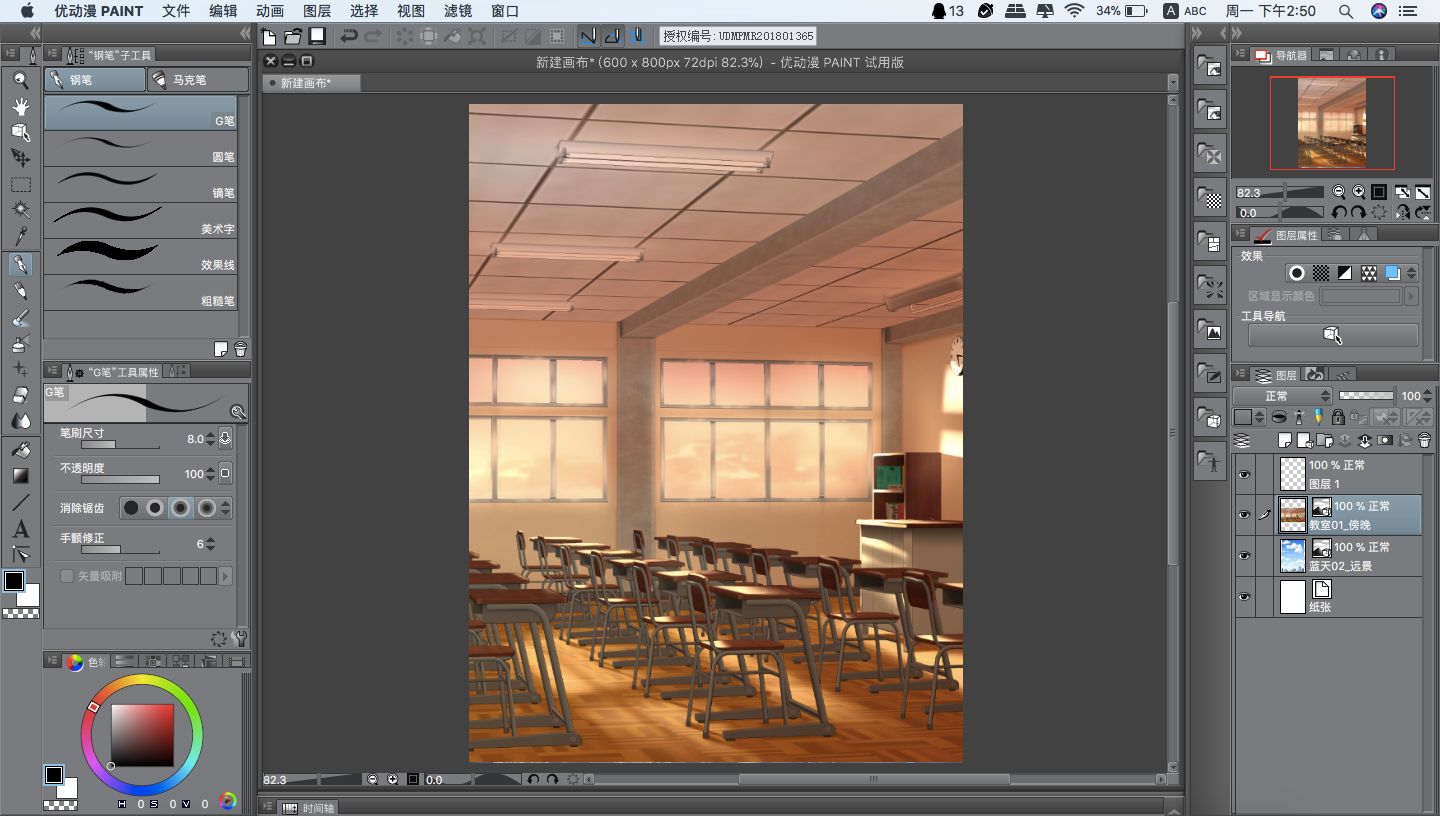Toggle visibility of 蓝天02_远景 layer

click(1244, 556)
